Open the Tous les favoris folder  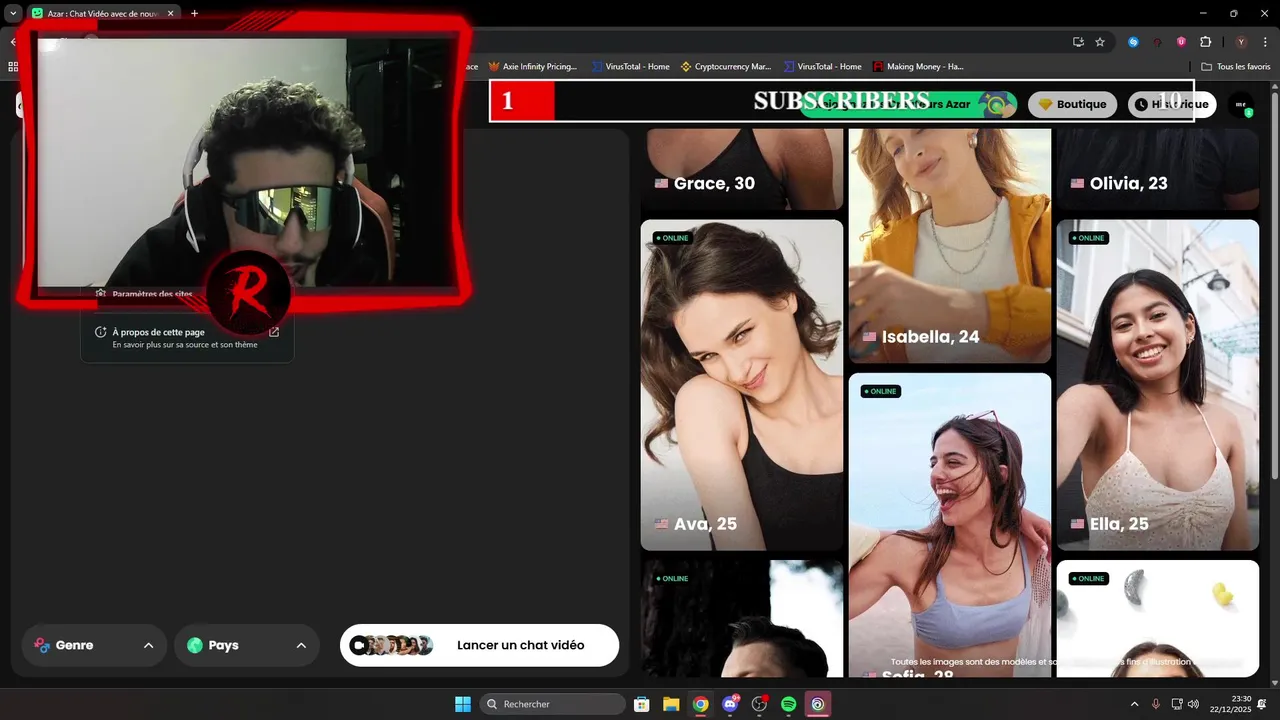pyautogui.click(x=1235, y=66)
